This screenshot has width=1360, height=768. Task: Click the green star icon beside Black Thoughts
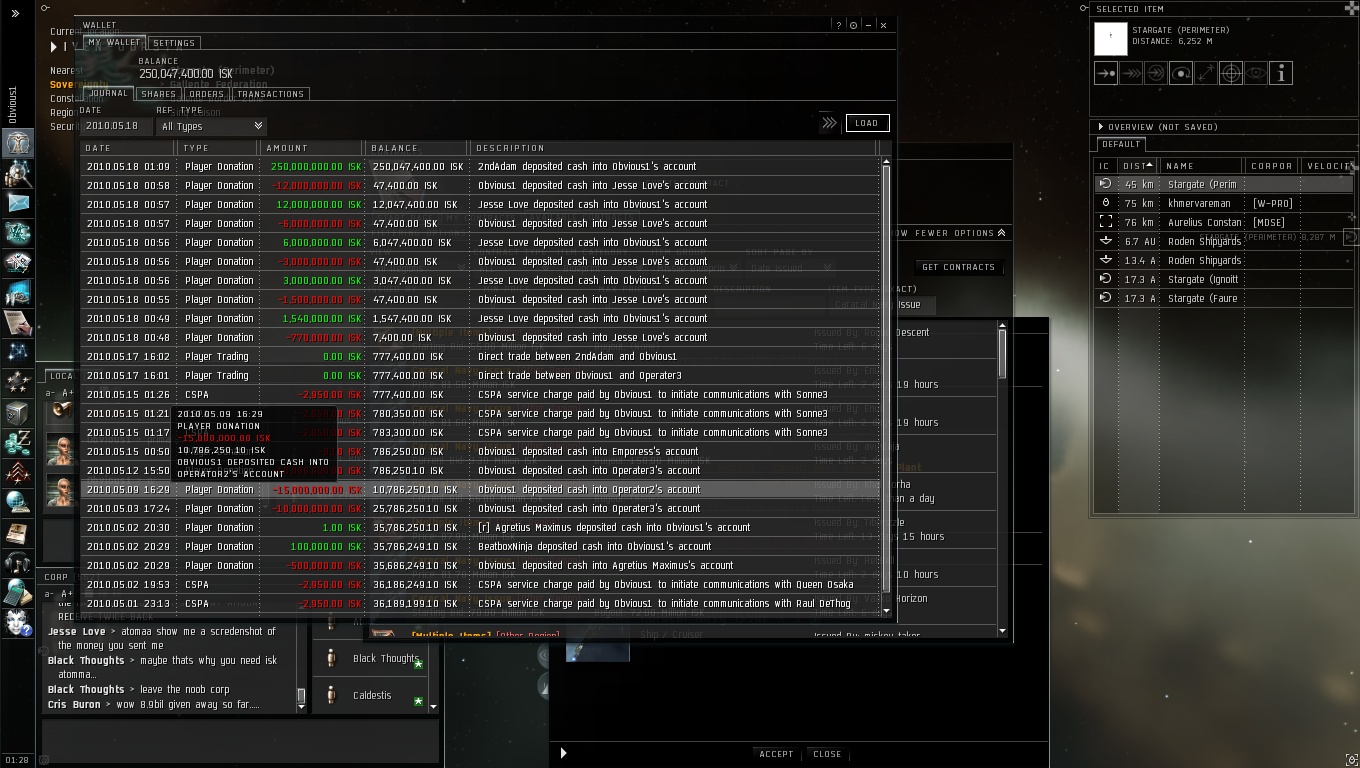419,664
